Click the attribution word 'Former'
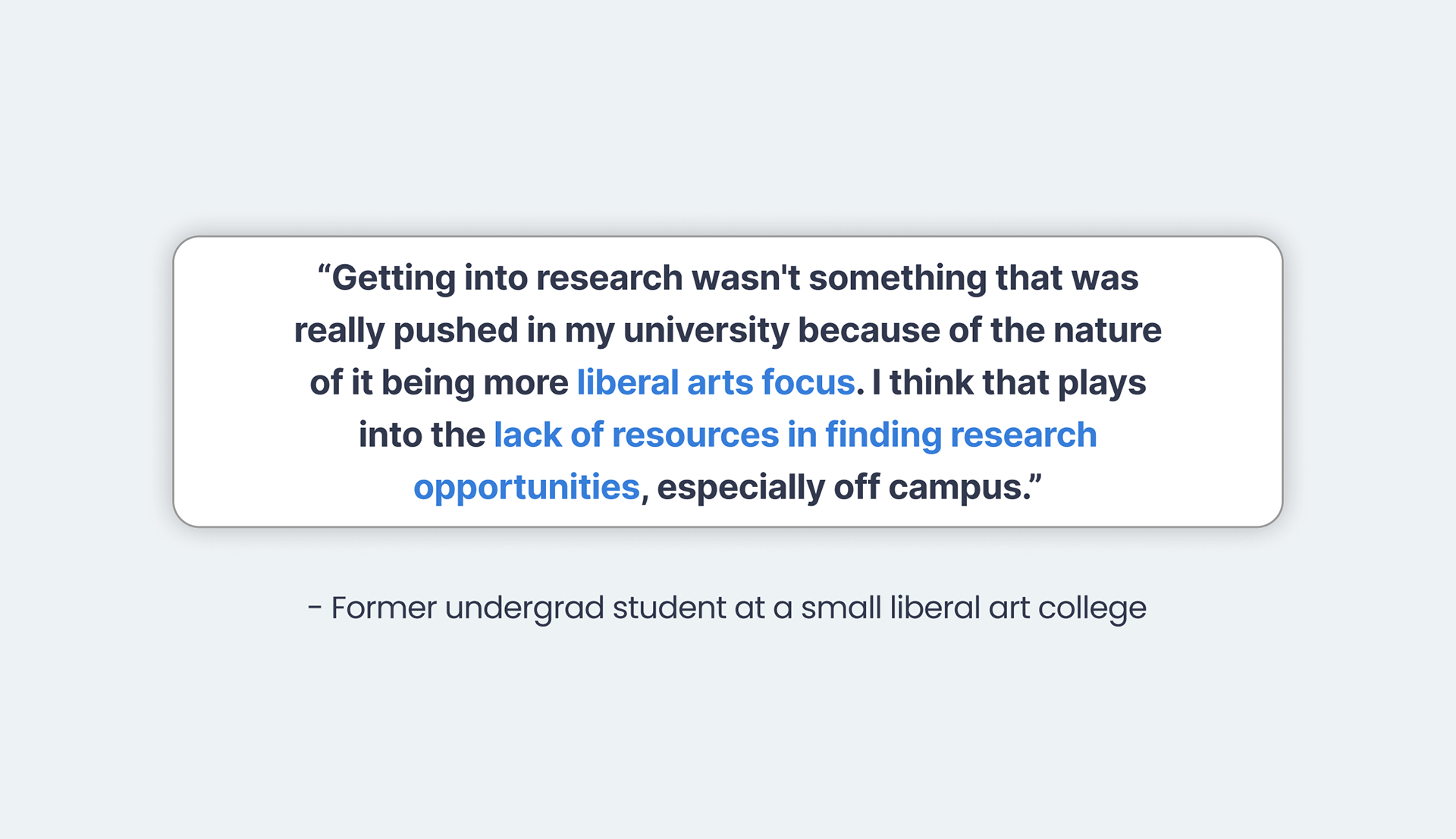Screen dimensions: 1456x839 click(x=384, y=608)
